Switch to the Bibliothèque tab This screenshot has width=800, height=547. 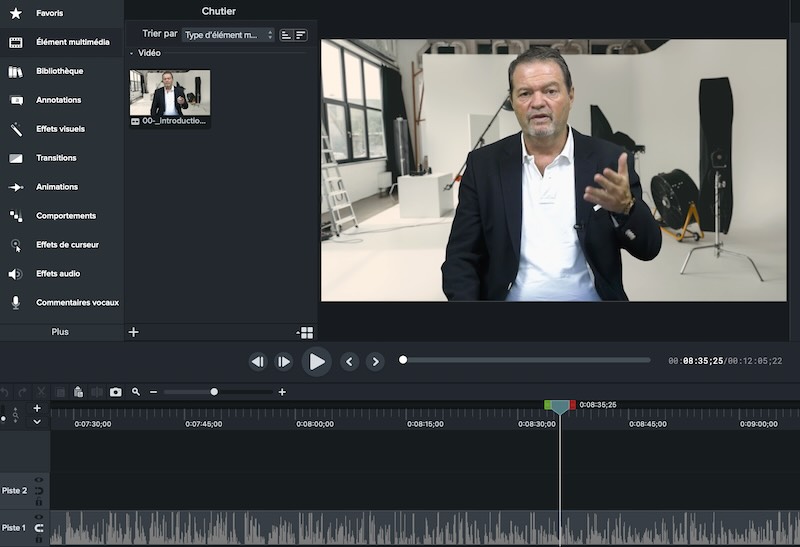(59, 71)
